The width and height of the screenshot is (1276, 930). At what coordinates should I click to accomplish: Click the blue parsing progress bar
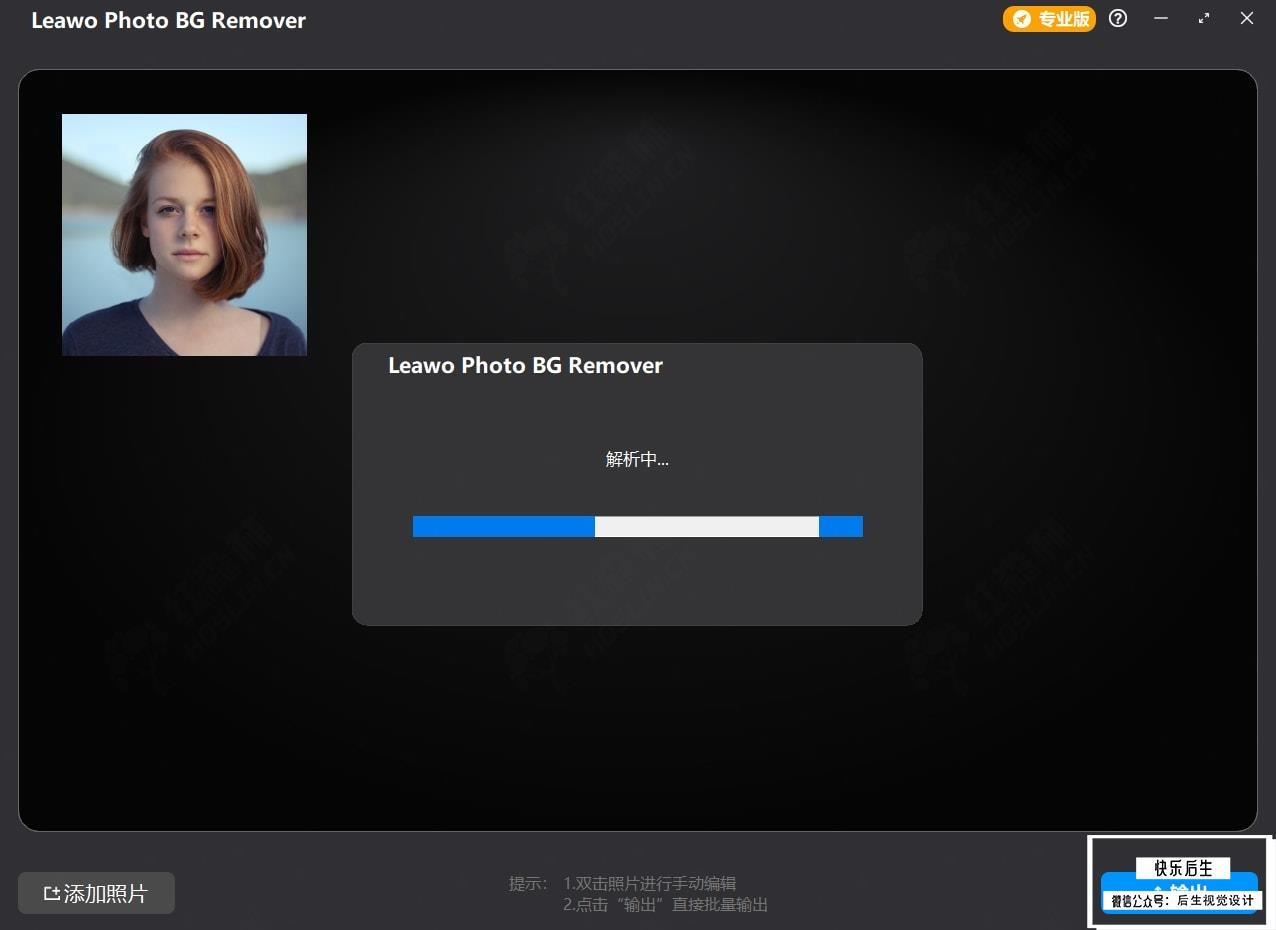[x=638, y=527]
